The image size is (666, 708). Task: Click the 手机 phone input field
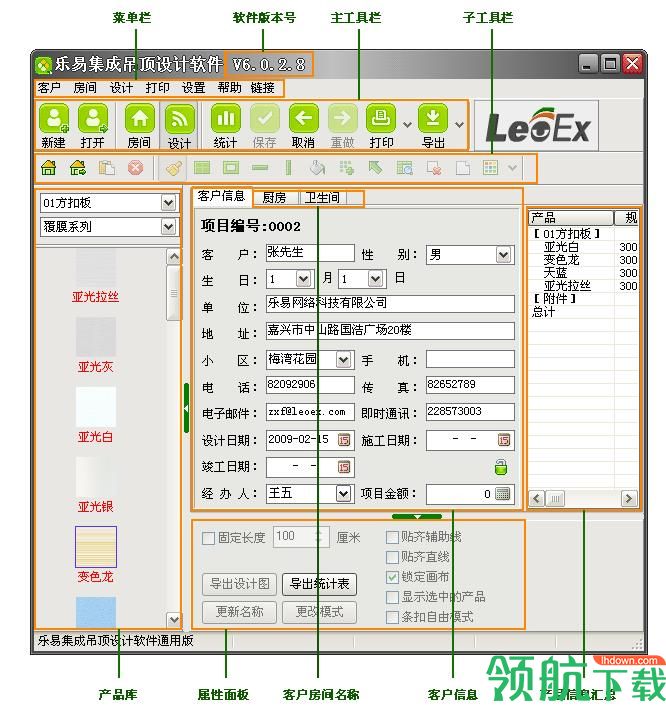pos(470,359)
